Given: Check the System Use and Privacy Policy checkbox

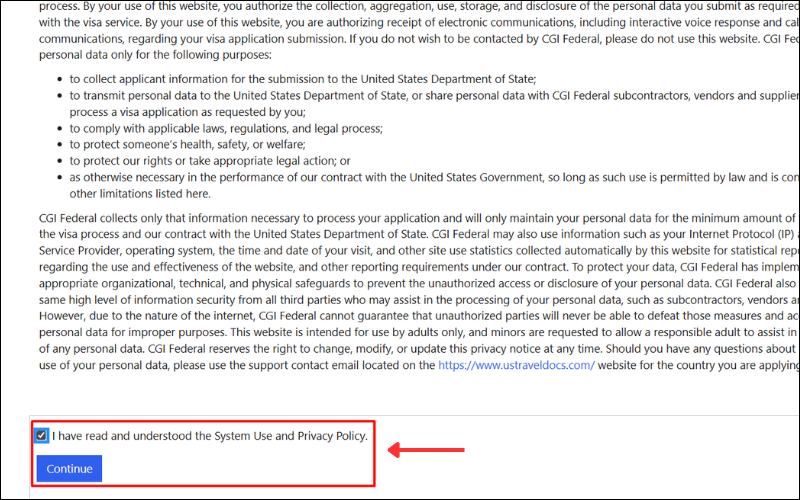Looking at the screenshot, I should click(x=41, y=436).
